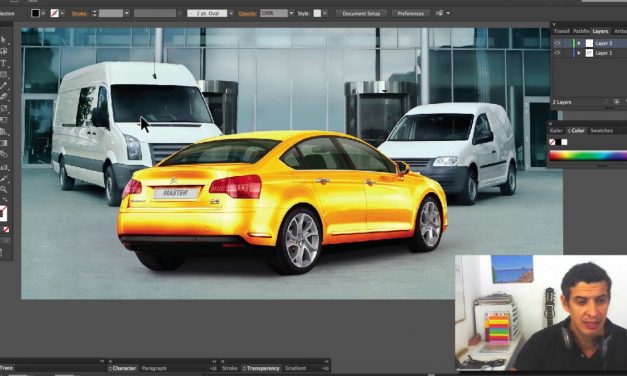
Task: Open the Opacity percentage dropdown
Action: [x=291, y=13]
